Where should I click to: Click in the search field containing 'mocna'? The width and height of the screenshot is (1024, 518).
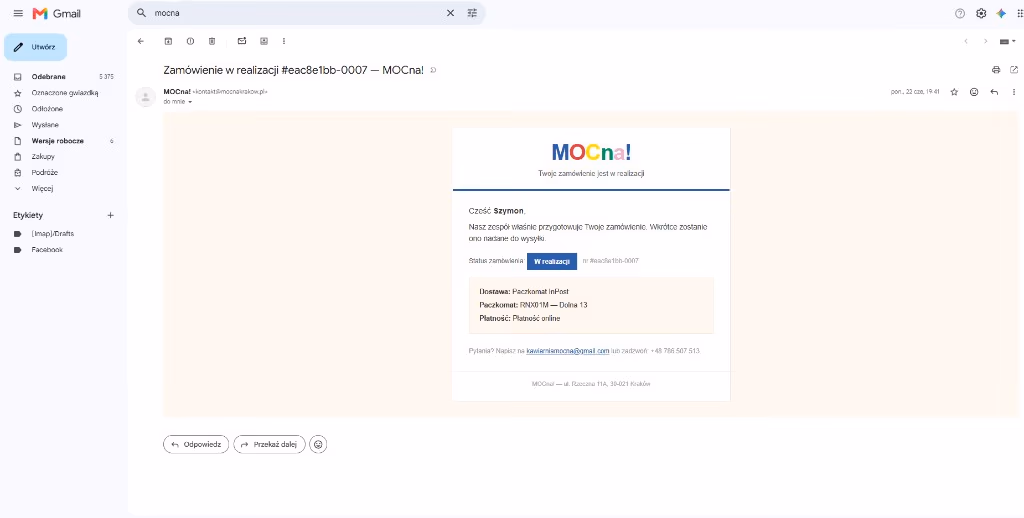pyautogui.click(x=297, y=13)
